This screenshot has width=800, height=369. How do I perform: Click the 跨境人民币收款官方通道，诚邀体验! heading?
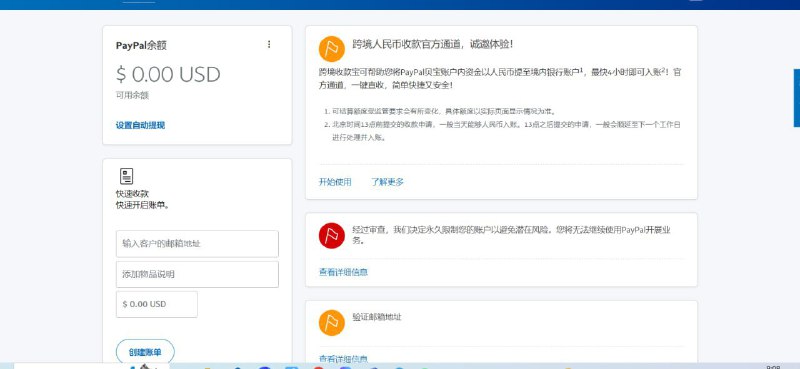click(x=433, y=44)
